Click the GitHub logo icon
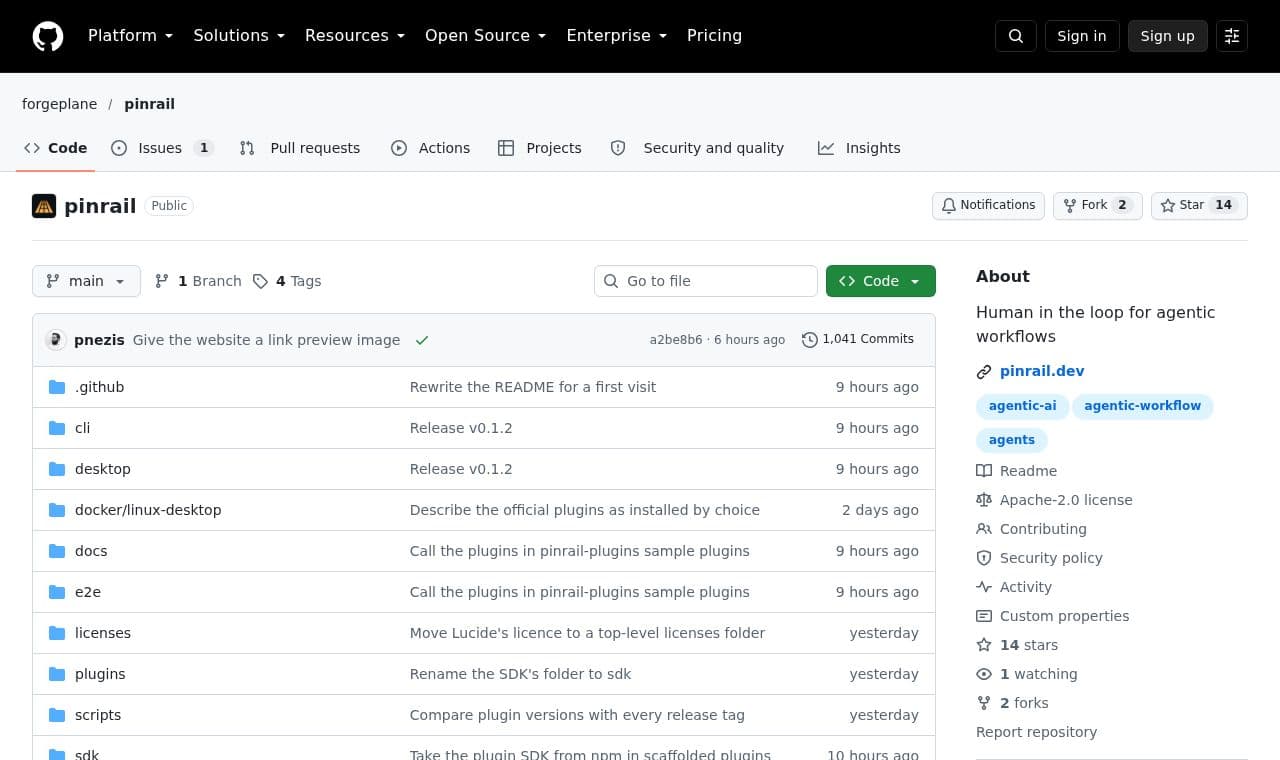The image size is (1280, 760). pos(48,36)
